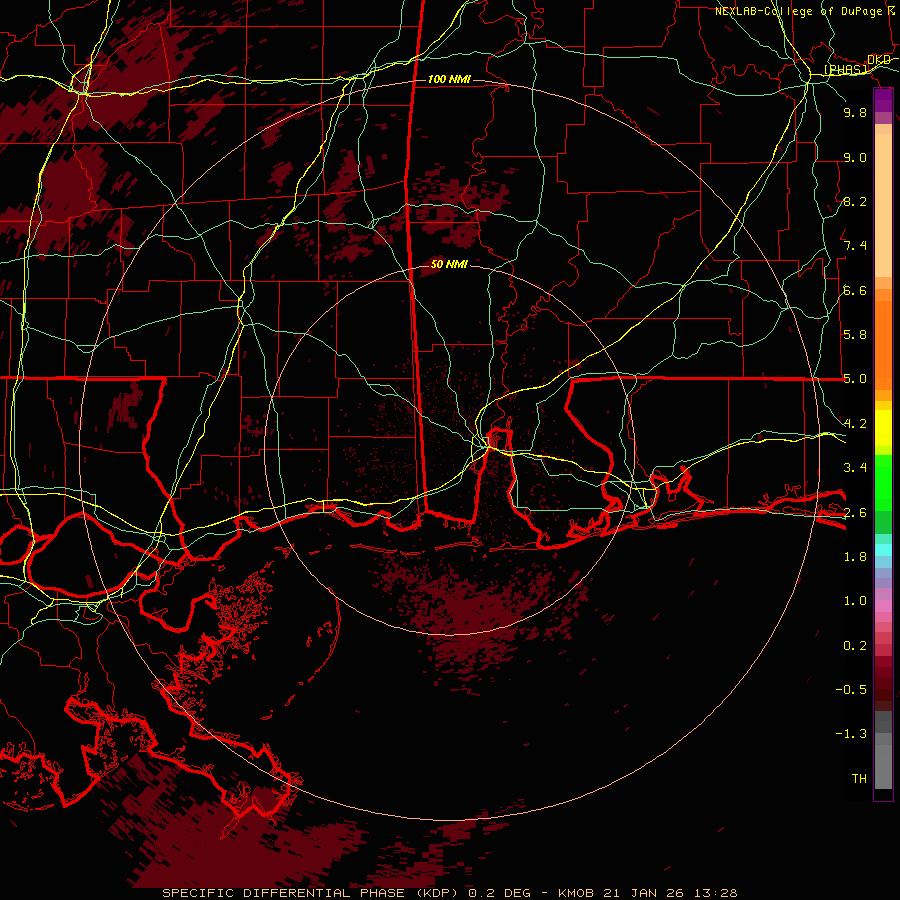
Task: Click the 1.0 value on the color scale
Action: pyautogui.click(x=855, y=601)
